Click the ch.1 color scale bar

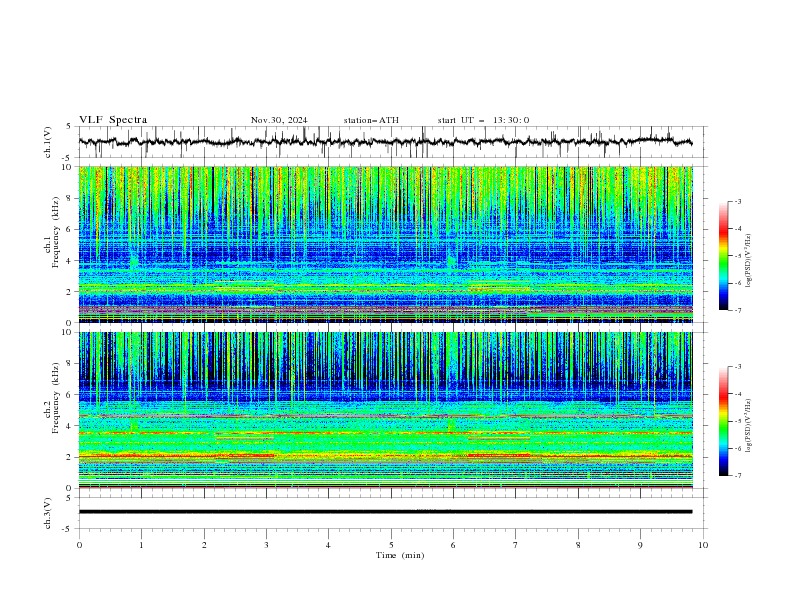[723, 256]
